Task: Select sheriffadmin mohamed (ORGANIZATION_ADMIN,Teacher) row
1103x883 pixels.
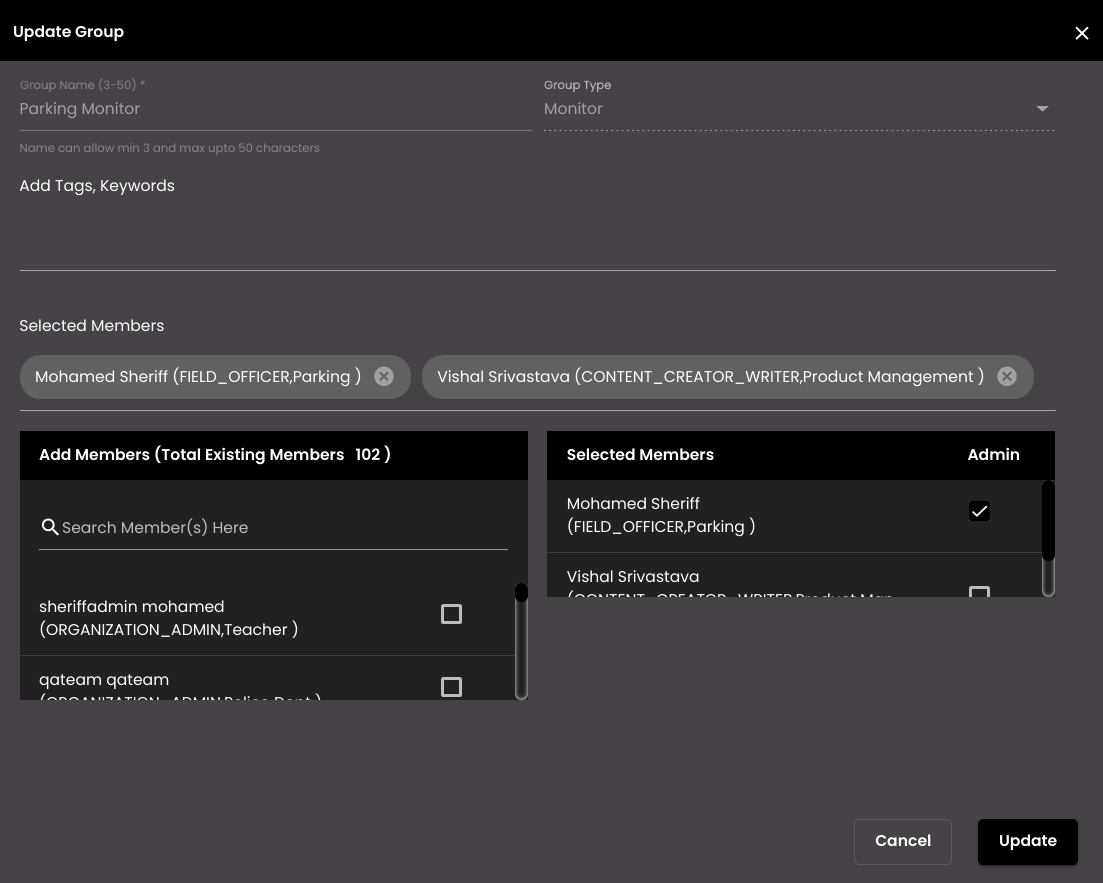Action: click(267, 618)
